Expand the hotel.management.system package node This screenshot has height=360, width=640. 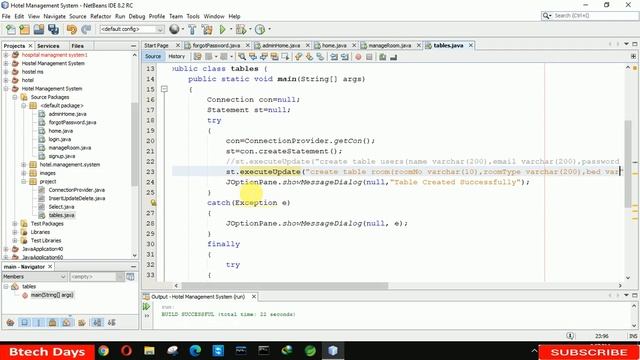point(24,164)
